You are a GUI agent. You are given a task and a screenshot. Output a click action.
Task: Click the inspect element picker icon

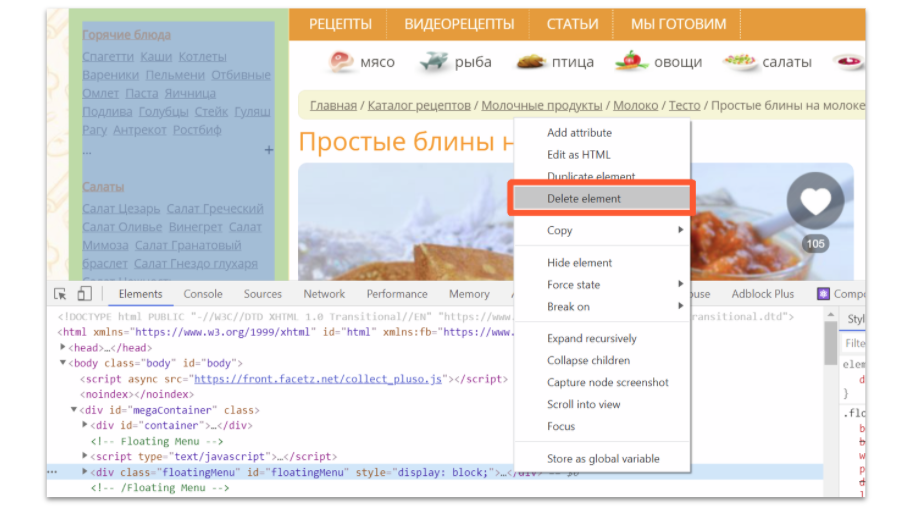tap(60, 294)
